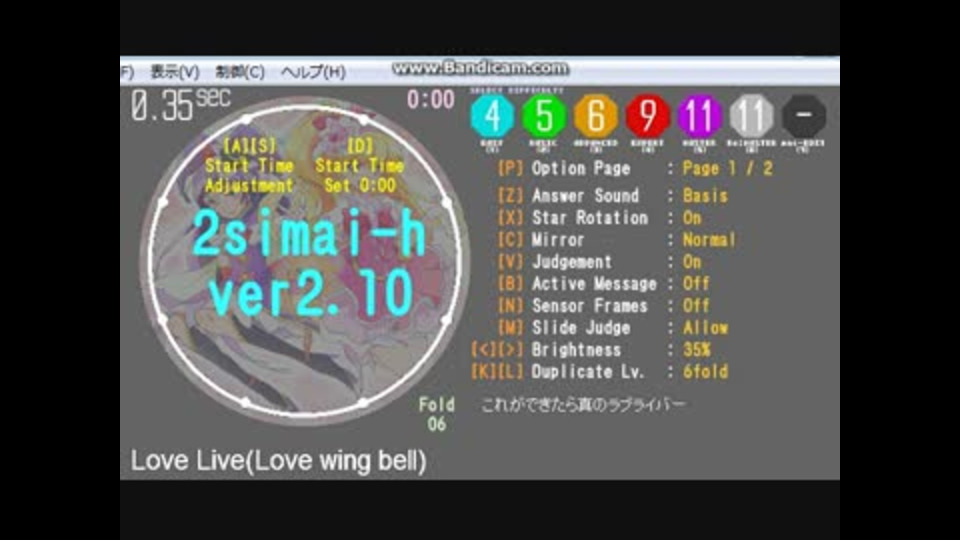Click song title Love Live(Love wing bell)

coord(279,460)
